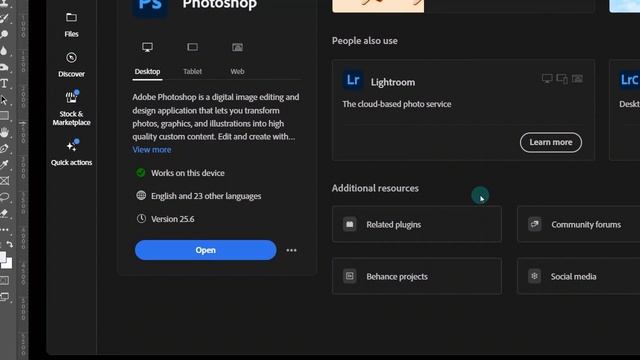Click the peach thumbnail image at top
The width and height of the screenshot is (640, 360).
(378, 6)
